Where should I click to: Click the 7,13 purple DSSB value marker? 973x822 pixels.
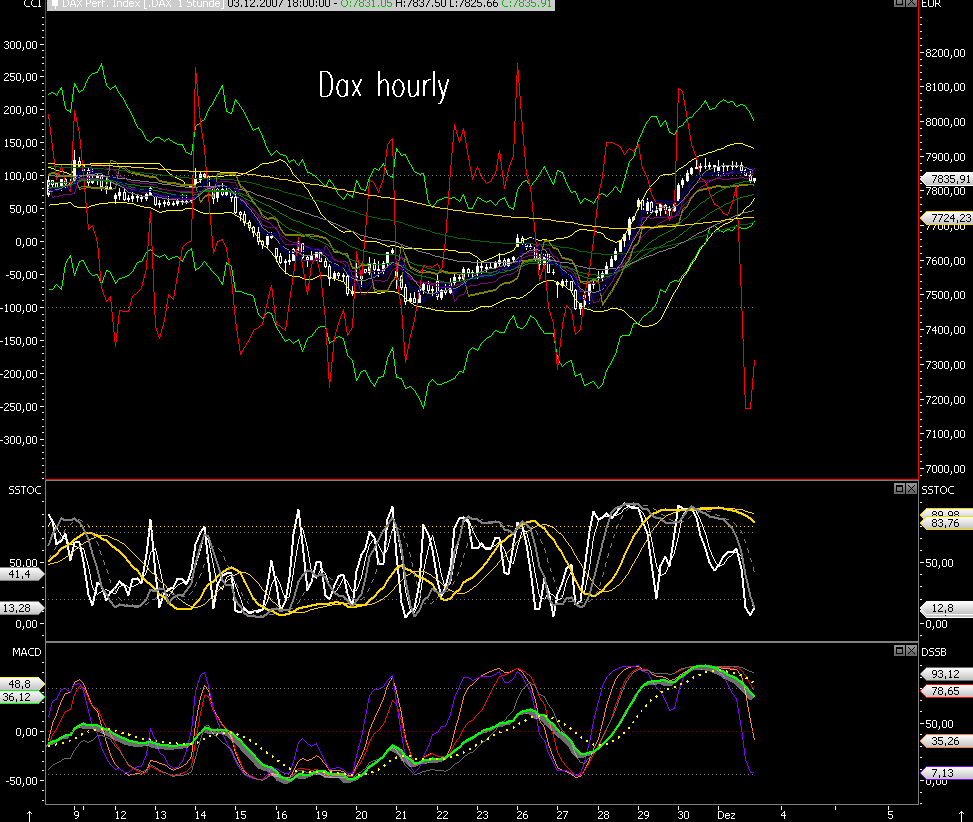tap(948, 773)
